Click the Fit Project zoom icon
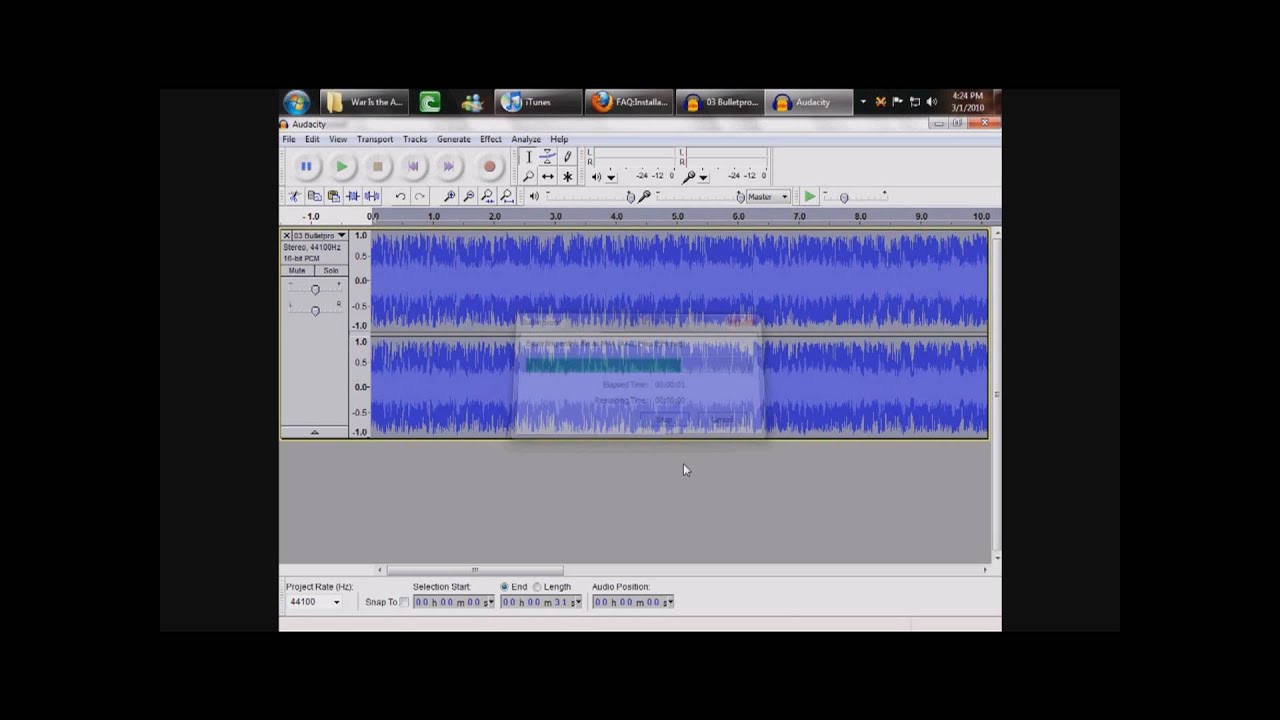The image size is (1280, 720). pos(507,197)
